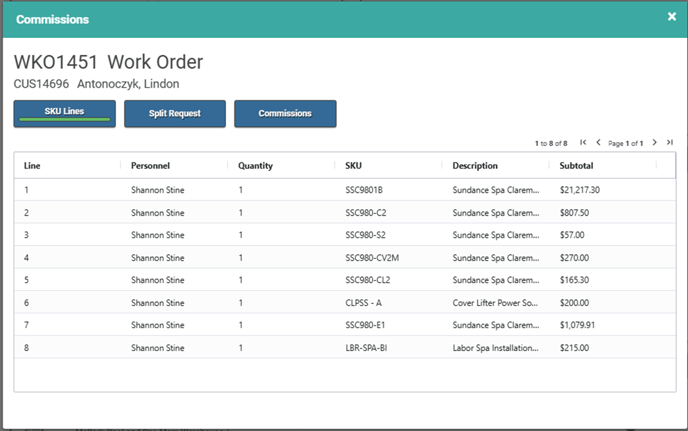This screenshot has width=688, height=431.
Task: Switch to the SKU Lines tab
Action: 64,114
